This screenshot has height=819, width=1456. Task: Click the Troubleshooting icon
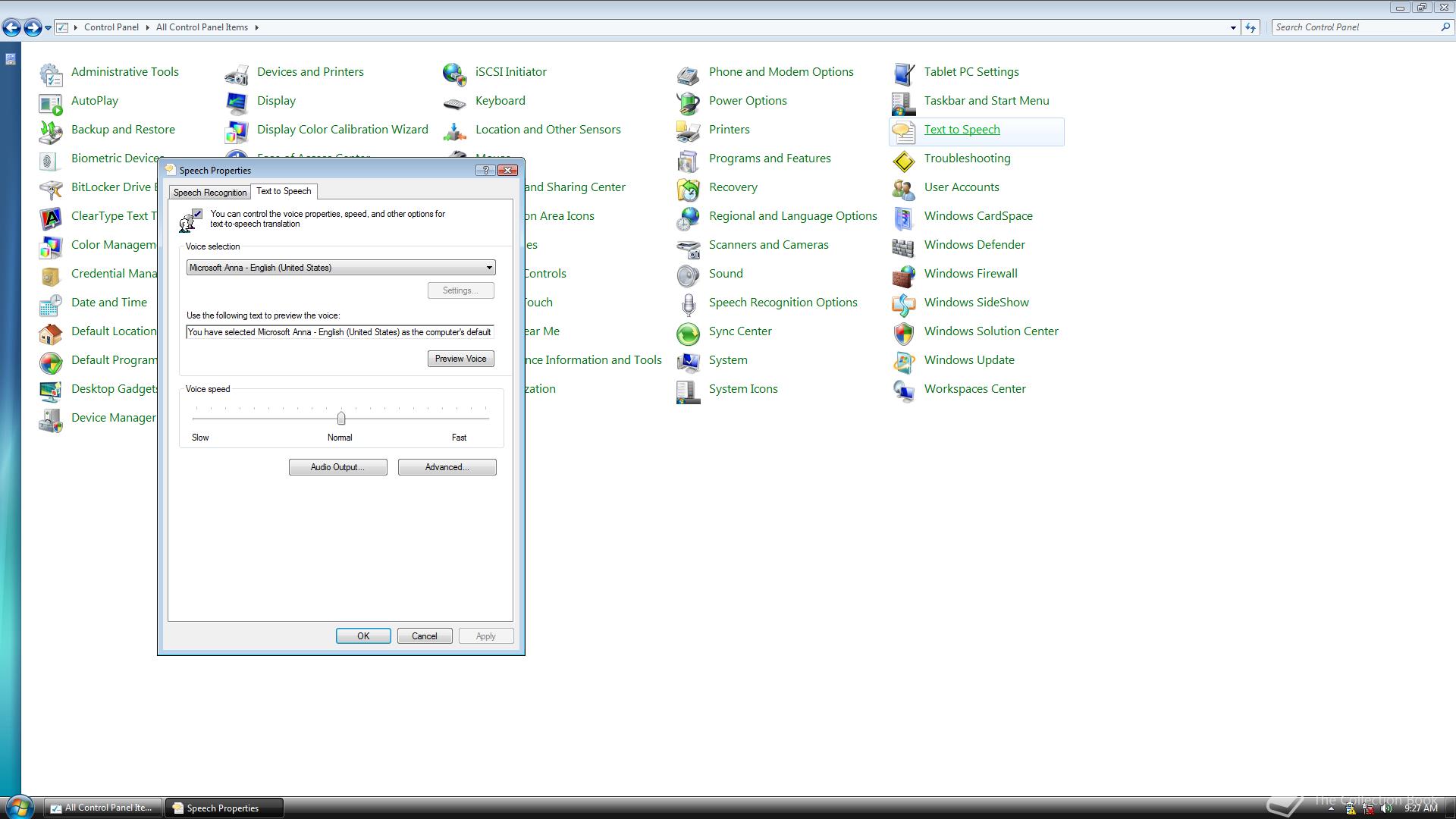pos(904,161)
